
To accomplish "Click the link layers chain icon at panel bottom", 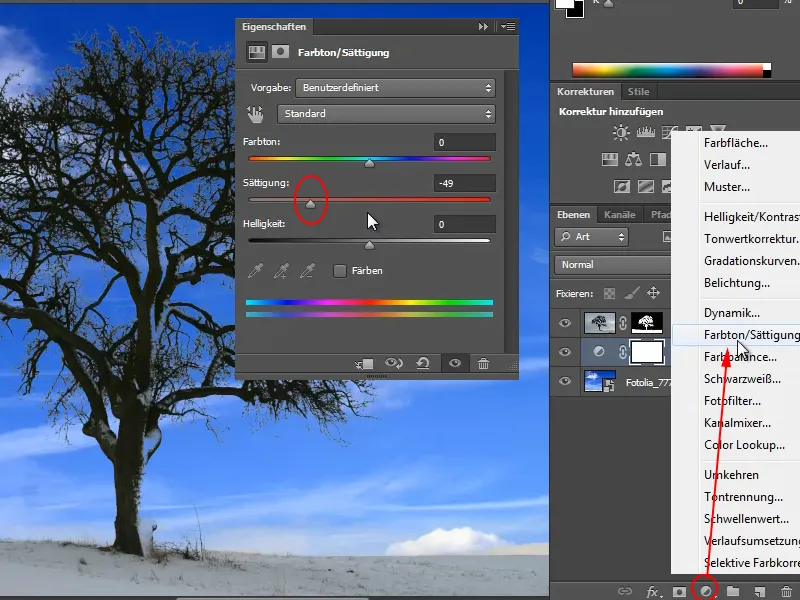I will click(624, 591).
